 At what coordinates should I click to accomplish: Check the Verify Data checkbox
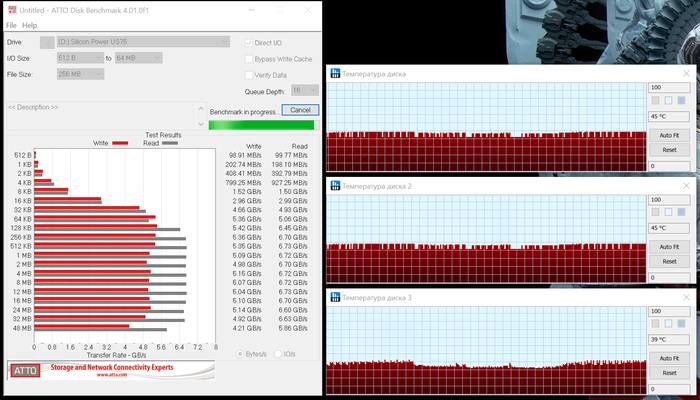249,75
